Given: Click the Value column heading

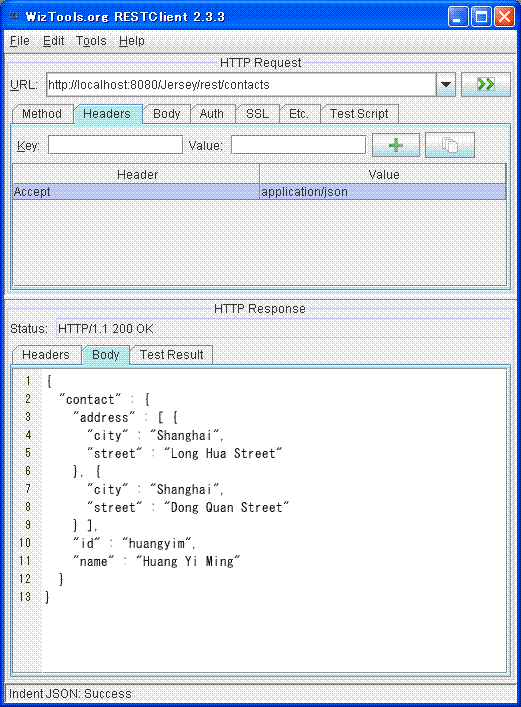Looking at the screenshot, I should tap(383, 174).
